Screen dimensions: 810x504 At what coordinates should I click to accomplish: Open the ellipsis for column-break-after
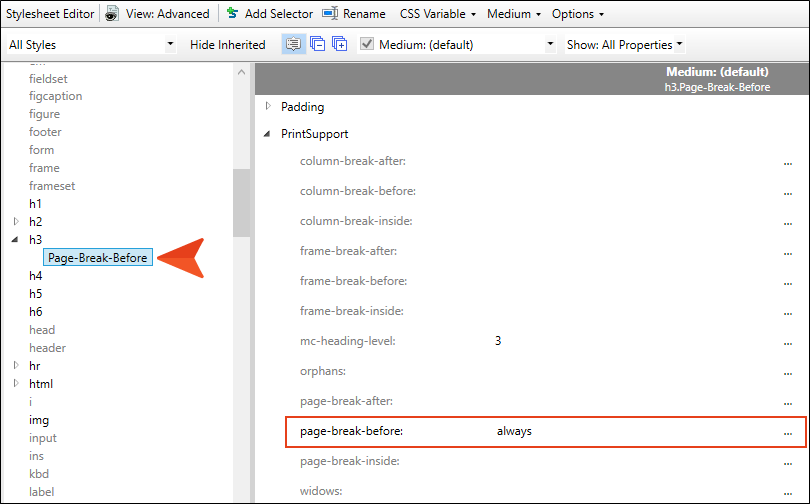pyautogui.click(x=788, y=162)
